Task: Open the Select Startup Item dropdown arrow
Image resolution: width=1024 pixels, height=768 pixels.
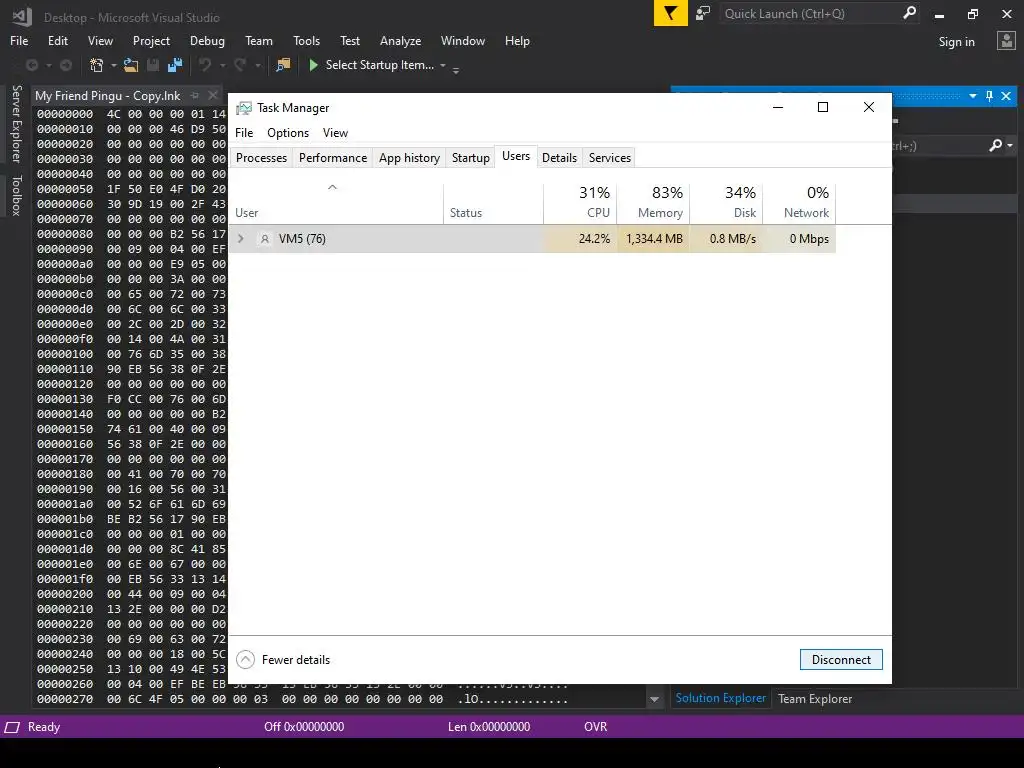Action: [443, 65]
